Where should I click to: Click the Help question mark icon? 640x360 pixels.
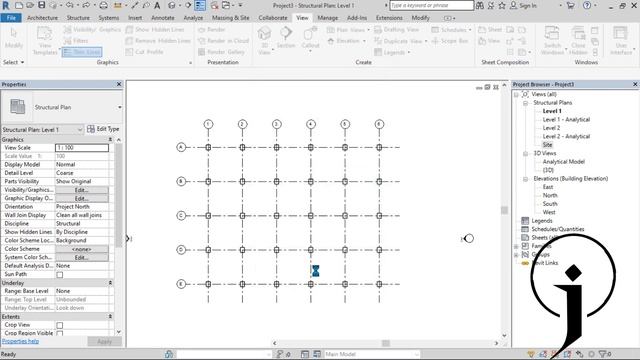click(587, 5)
